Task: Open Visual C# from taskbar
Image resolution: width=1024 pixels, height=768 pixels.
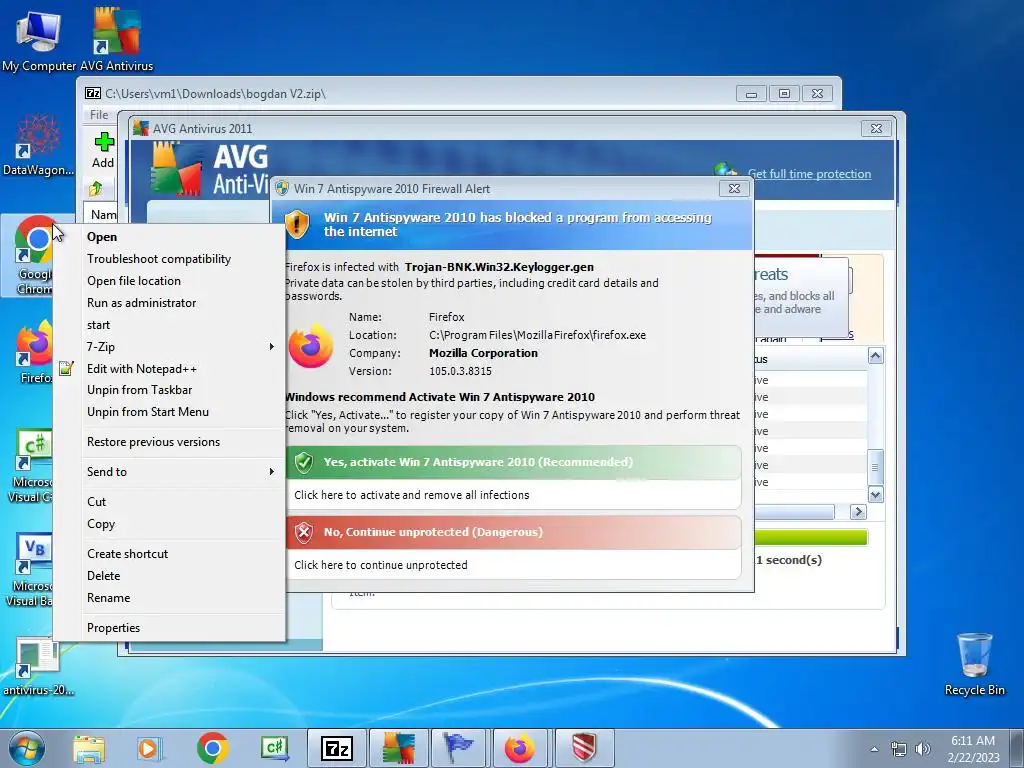Action: click(274, 748)
